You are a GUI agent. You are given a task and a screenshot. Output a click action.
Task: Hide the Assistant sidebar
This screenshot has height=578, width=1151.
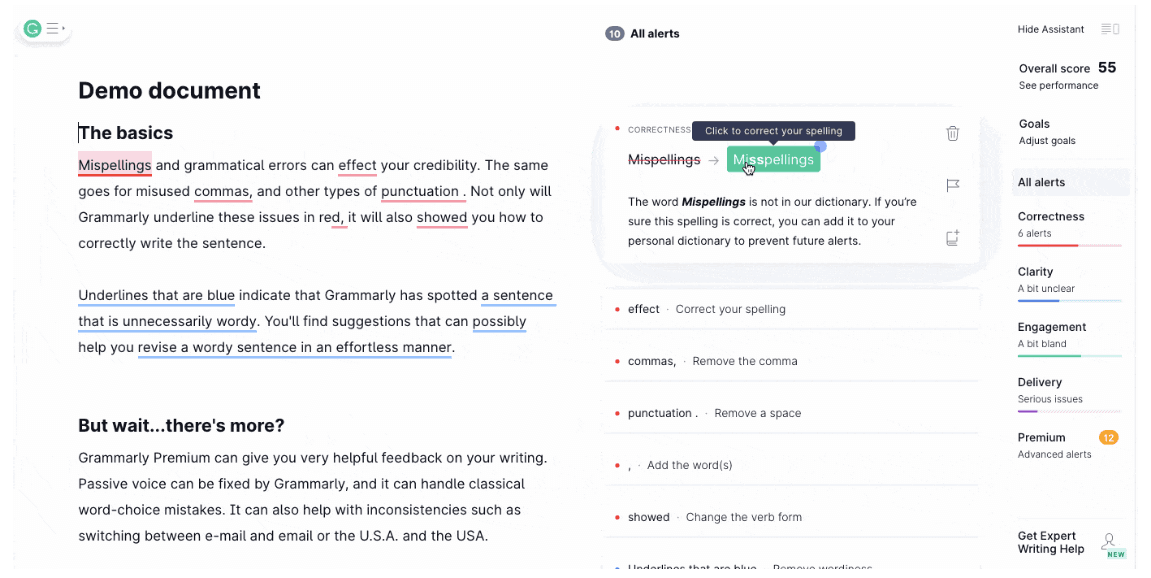(x=1050, y=29)
